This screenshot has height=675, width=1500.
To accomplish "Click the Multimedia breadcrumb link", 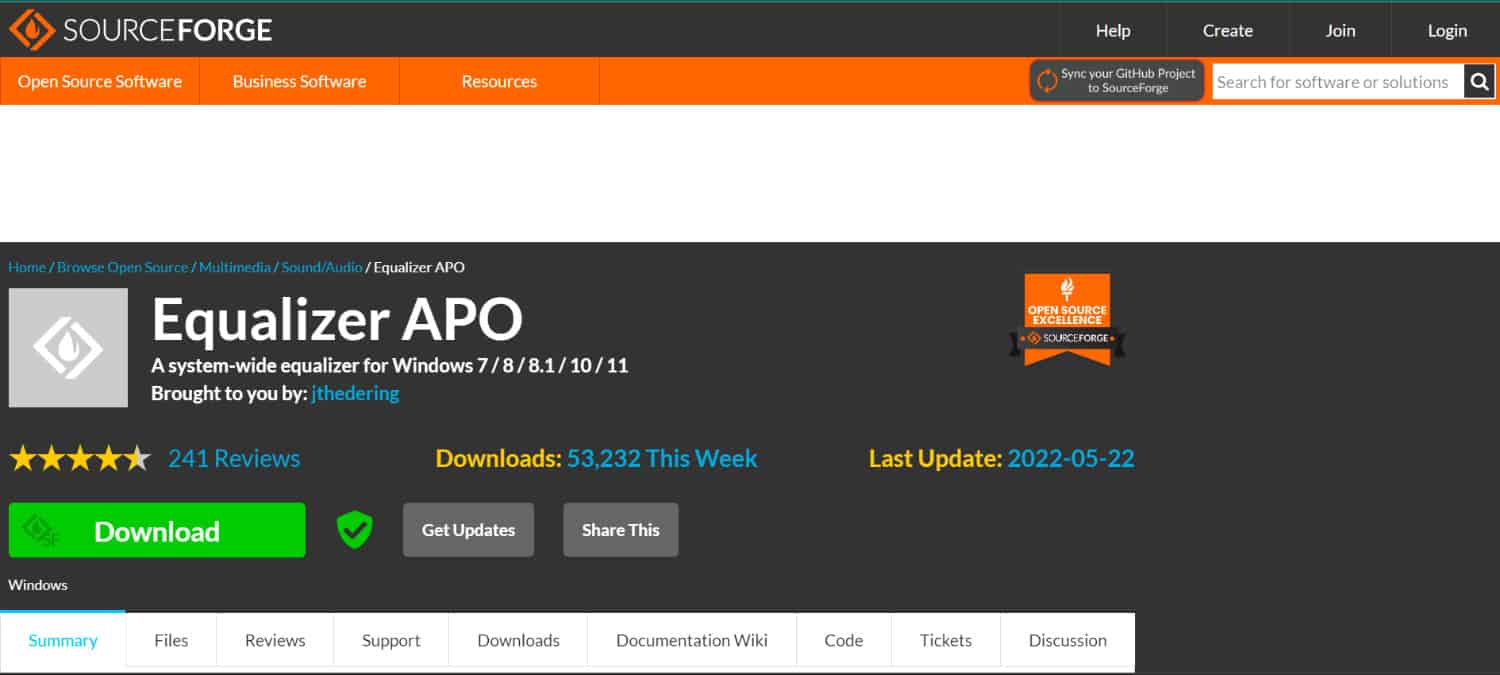I will [234, 267].
